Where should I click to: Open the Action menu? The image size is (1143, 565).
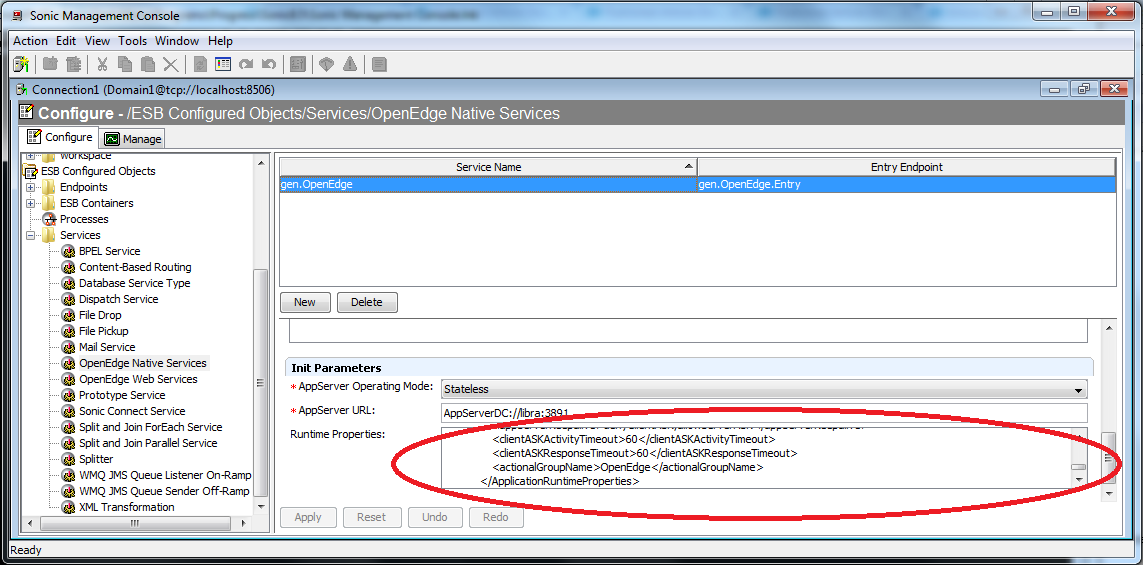click(x=31, y=41)
